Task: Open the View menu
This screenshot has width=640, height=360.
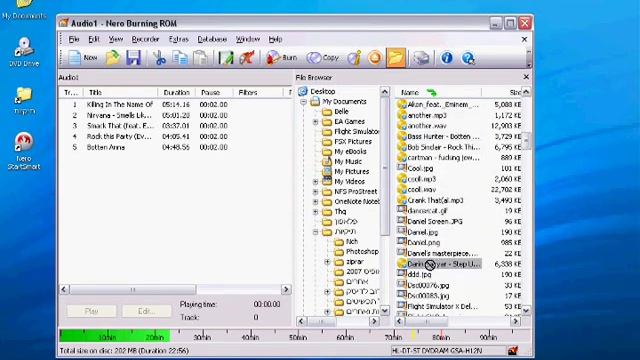Action: coord(116,39)
